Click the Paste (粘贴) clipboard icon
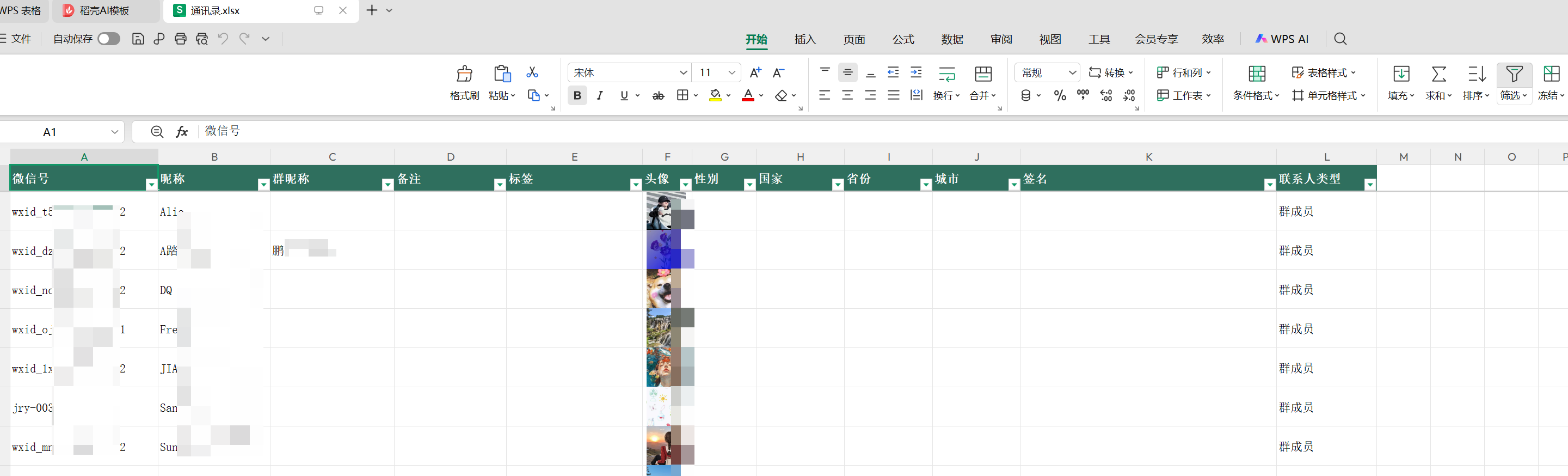 [502, 75]
